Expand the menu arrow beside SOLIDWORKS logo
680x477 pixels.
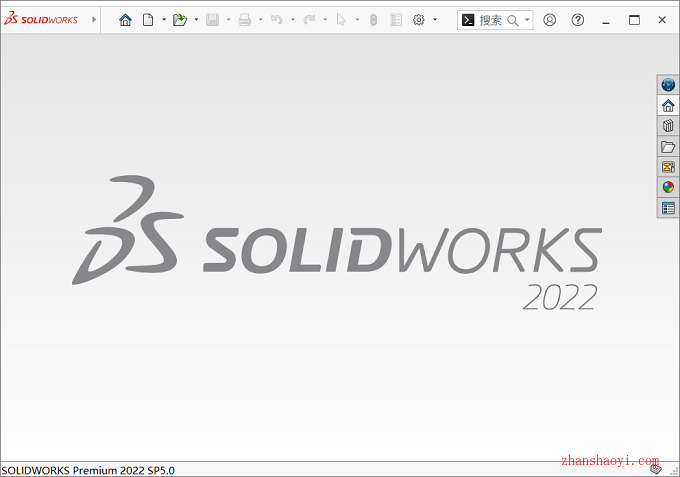coord(94,20)
